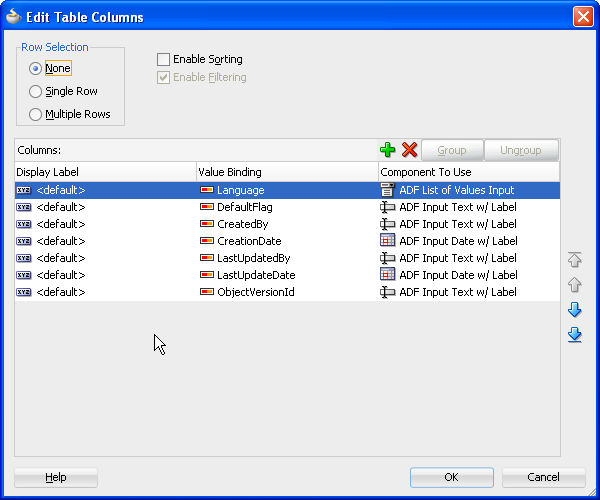Click the label icon in Language row
Screen dimensions: 600x500
click(24, 190)
